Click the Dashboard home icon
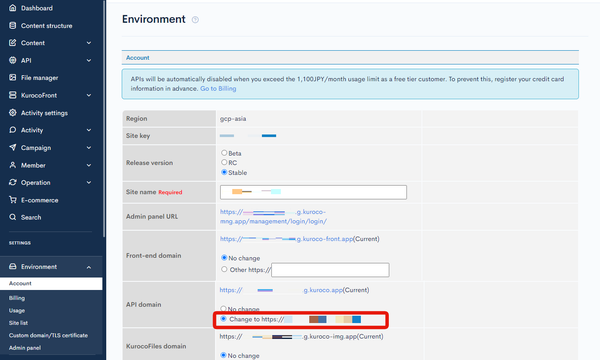 [13, 8]
